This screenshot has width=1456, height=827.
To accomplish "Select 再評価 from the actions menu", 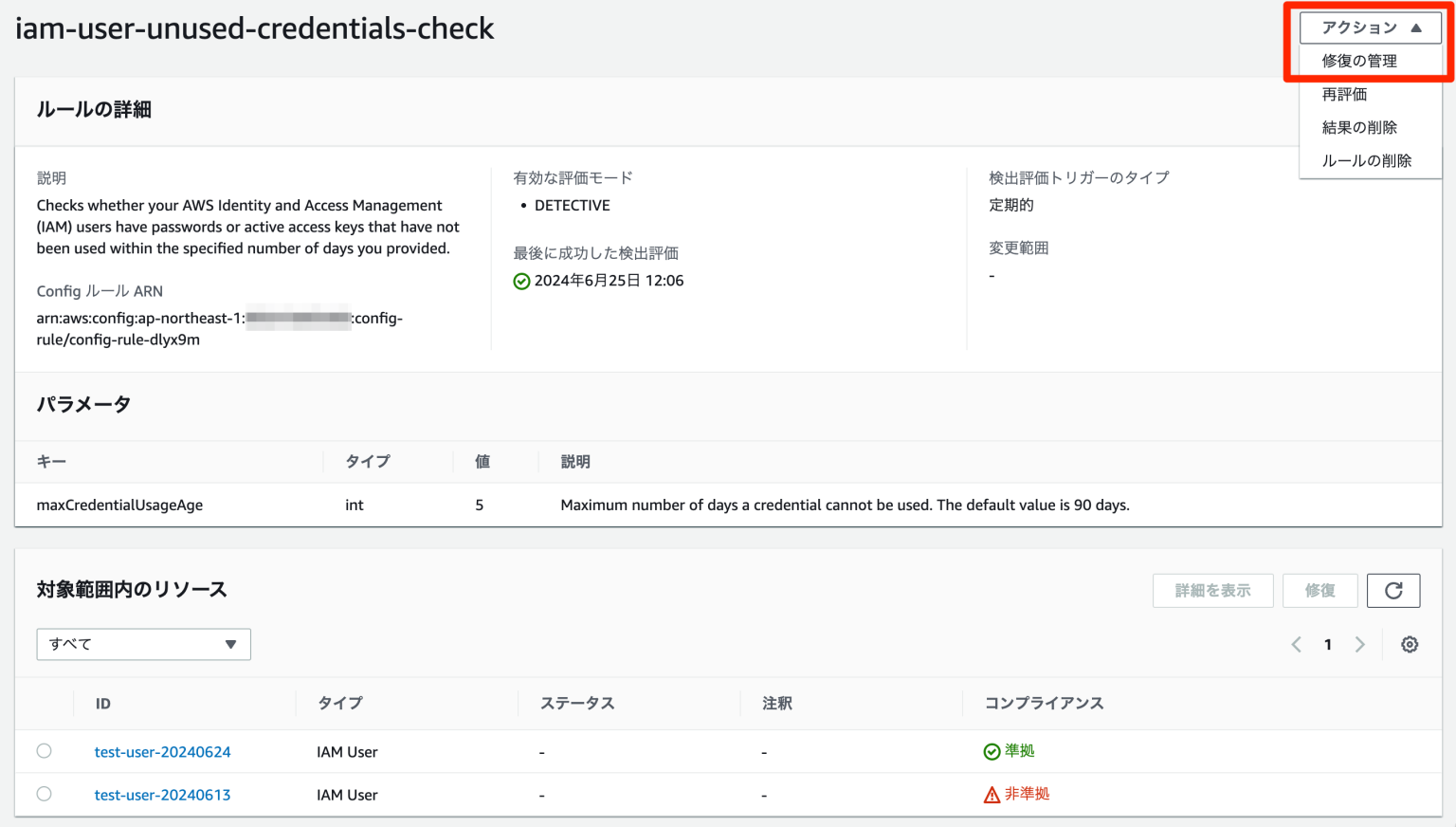I will pyautogui.click(x=1344, y=94).
